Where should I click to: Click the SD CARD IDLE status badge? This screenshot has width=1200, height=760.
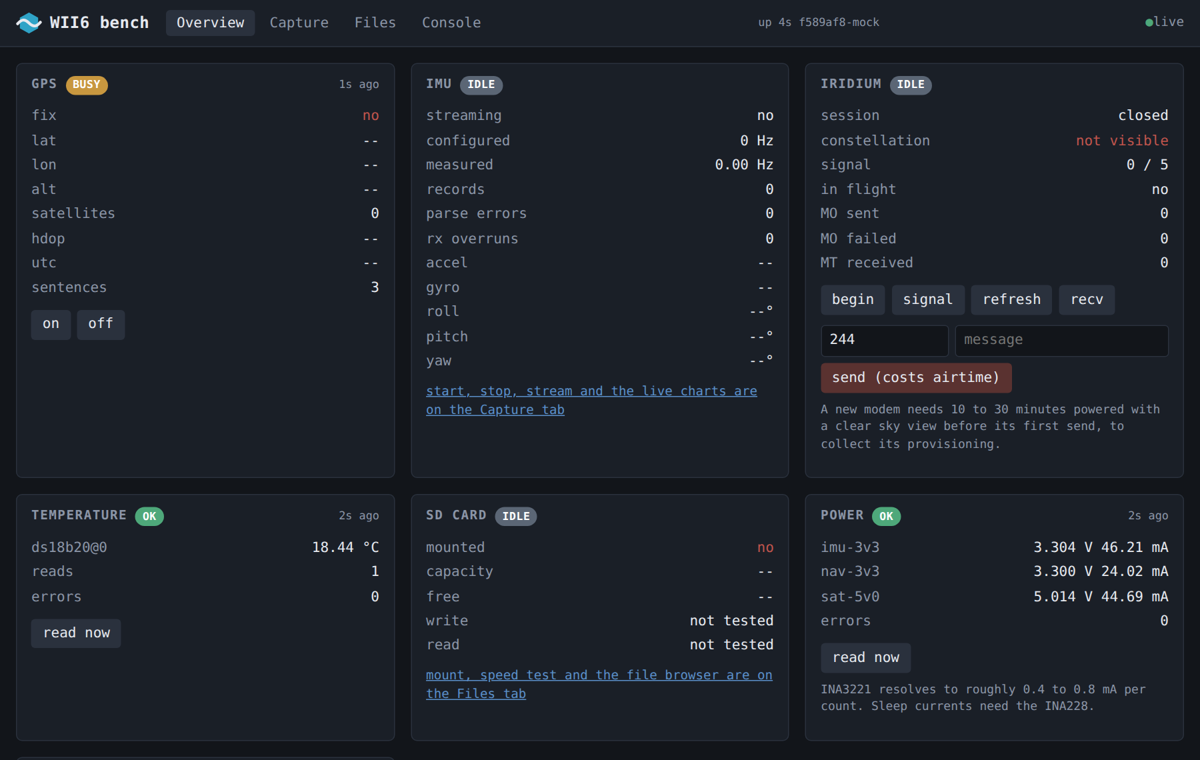516,517
